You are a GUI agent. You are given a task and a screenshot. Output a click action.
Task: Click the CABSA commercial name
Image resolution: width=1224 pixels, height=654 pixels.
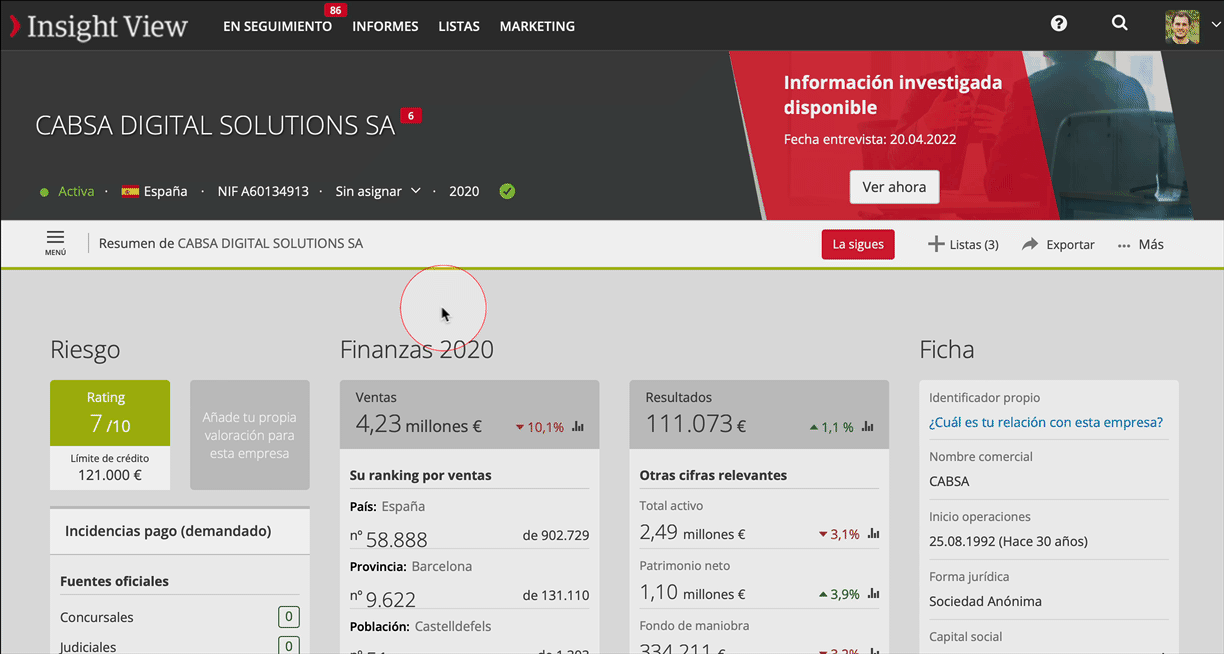[x=949, y=481]
